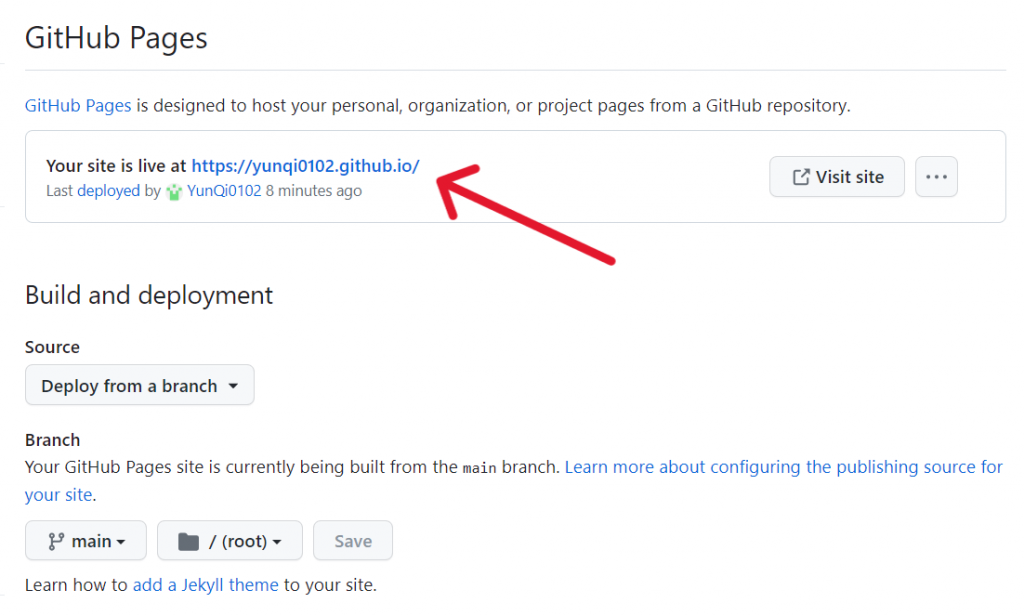Open the YunQi0102 username link
Screen dimensions: 1024x616
[224, 191]
